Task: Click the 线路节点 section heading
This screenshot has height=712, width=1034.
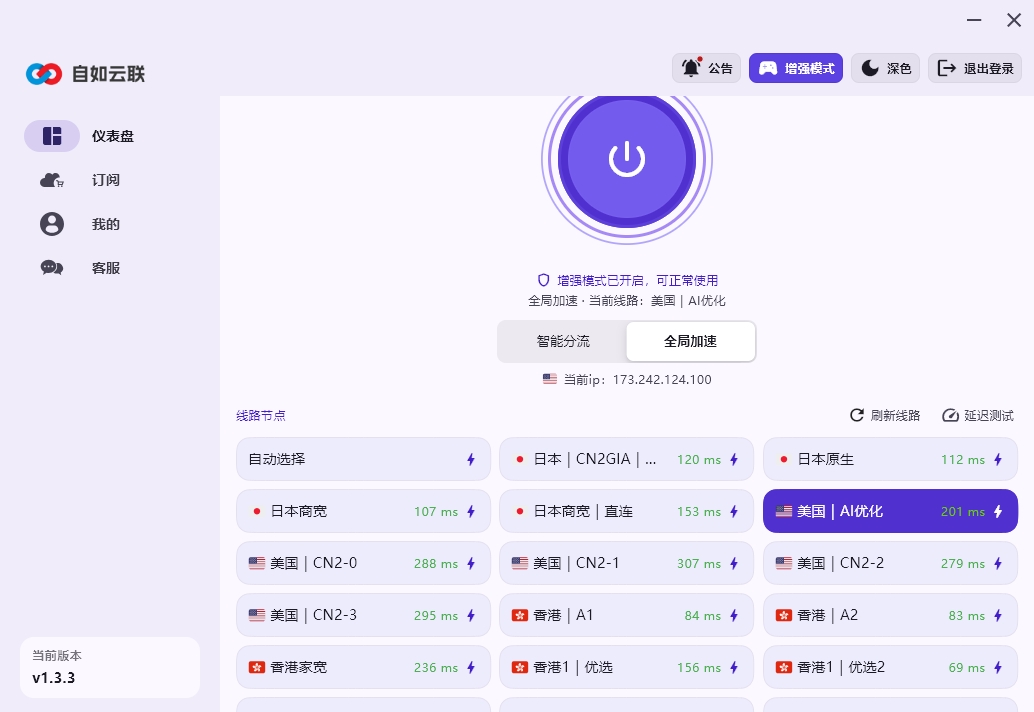Action: tap(261, 415)
